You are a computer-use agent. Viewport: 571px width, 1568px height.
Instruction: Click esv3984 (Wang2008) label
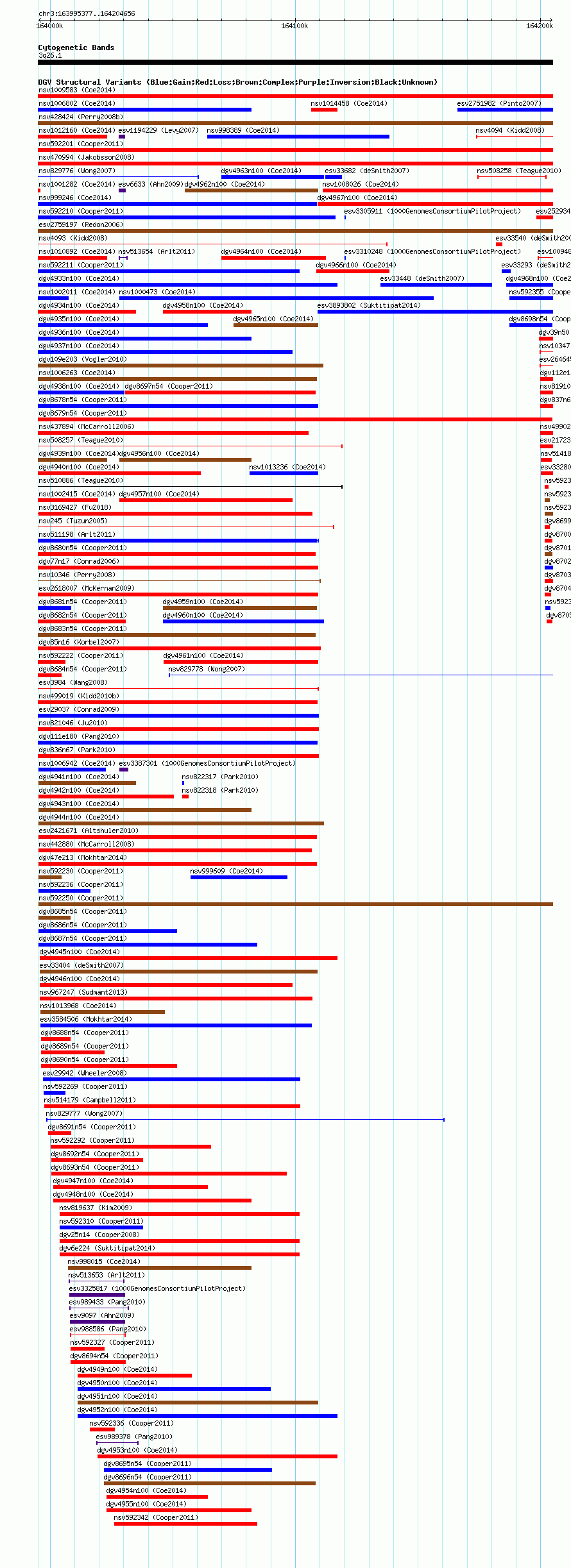[x=72, y=682]
